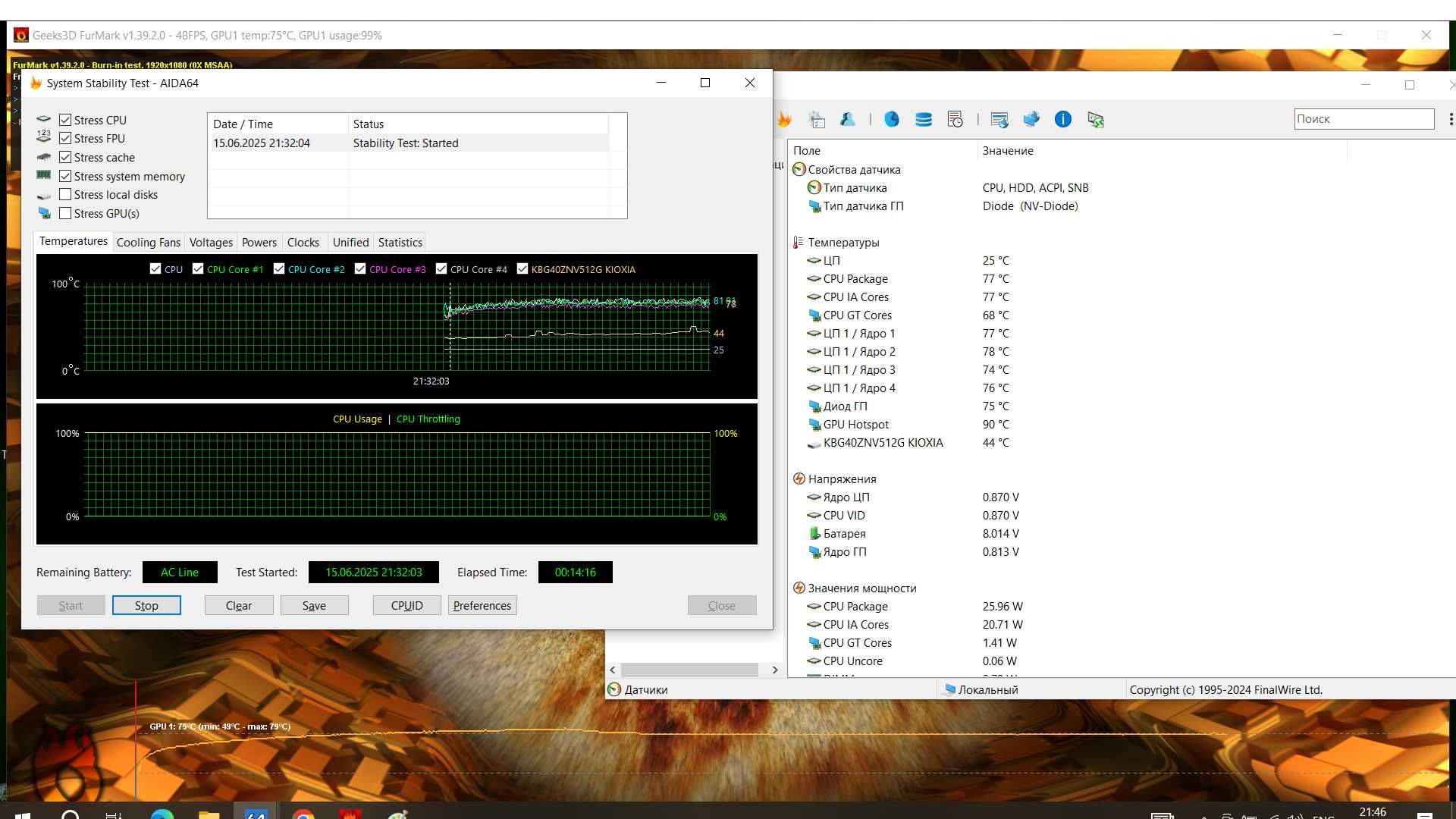
Task: Click the Save button
Action: 315,605
